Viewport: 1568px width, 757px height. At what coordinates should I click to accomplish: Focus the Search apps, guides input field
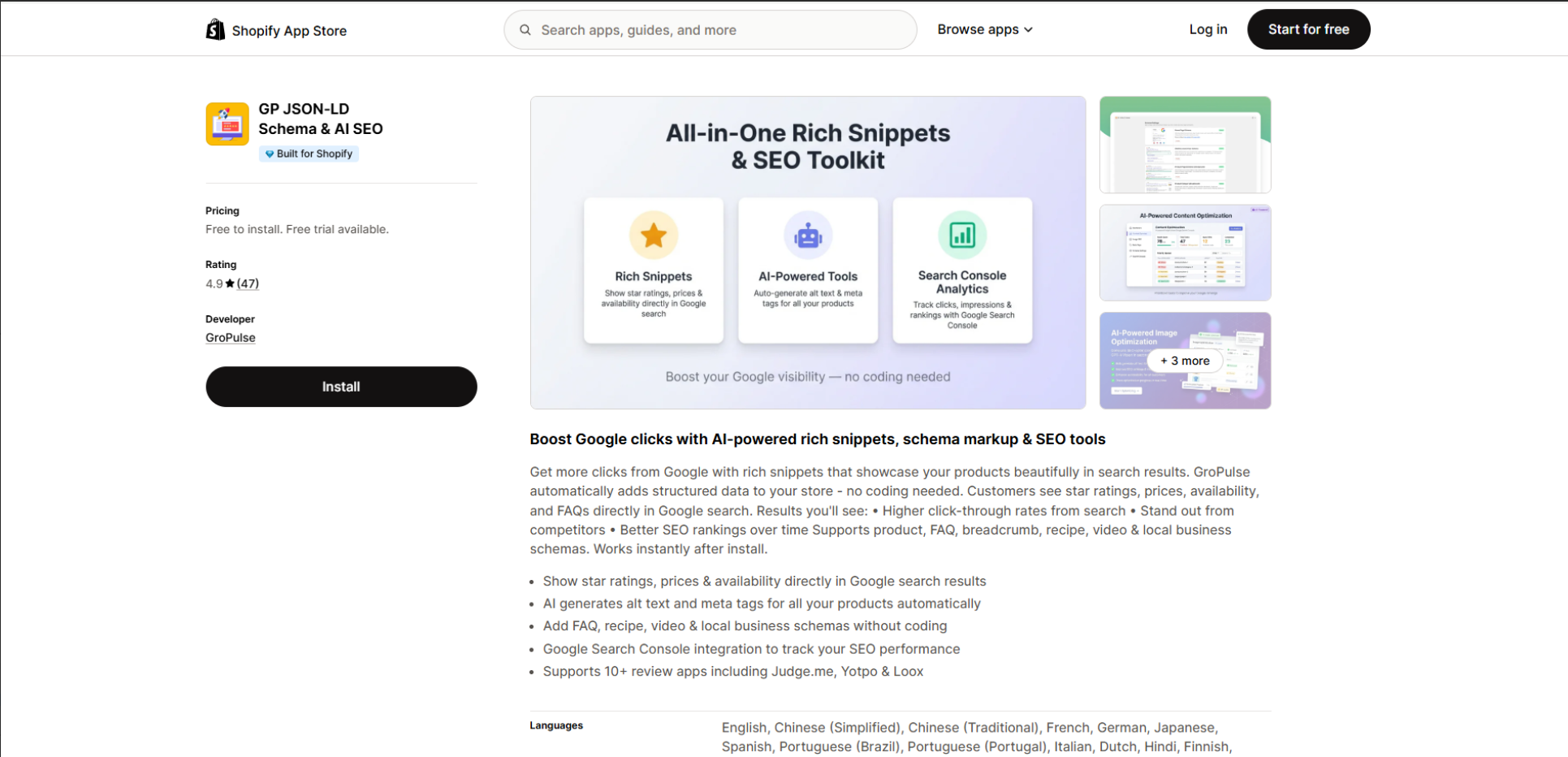click(711, 30)
